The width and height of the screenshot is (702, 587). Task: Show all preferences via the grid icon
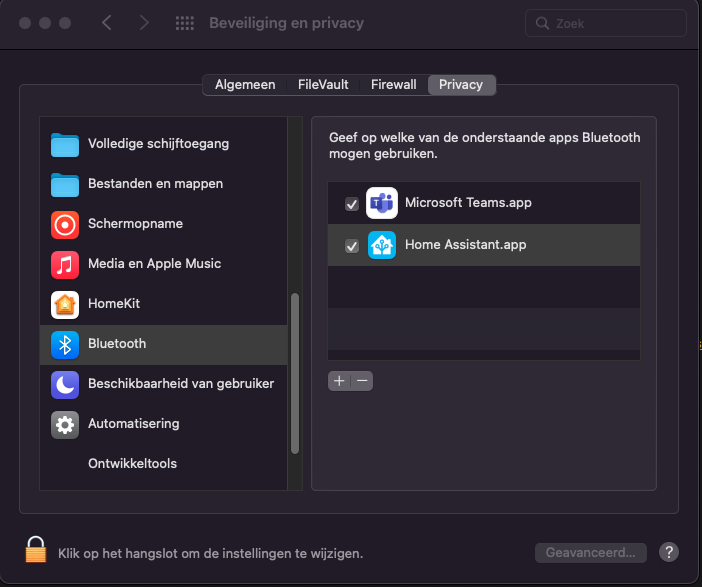(x=184, y=23)
